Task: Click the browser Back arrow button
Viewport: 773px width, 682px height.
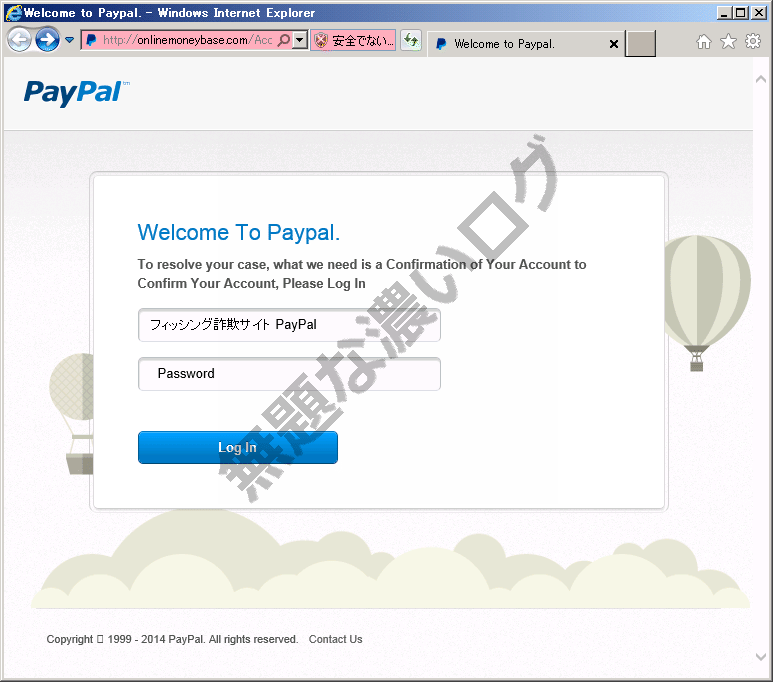Action: [19, 40]
